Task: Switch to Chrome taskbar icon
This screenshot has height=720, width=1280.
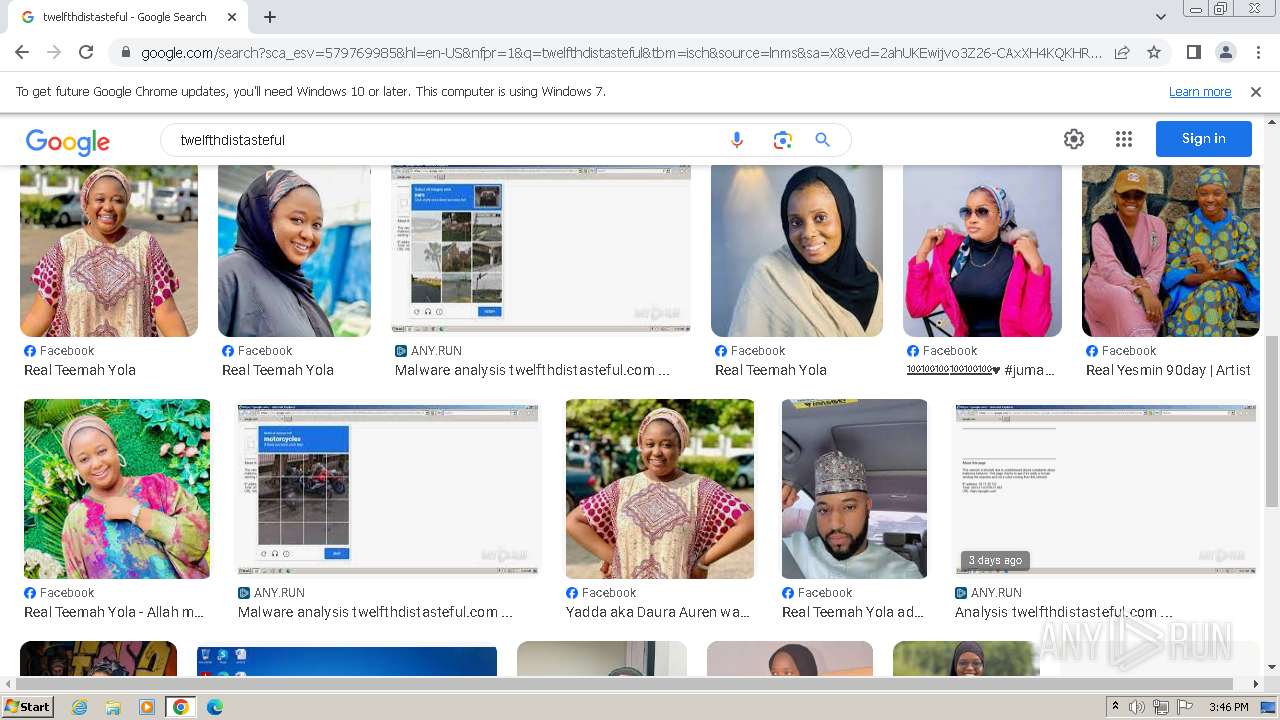Action: click(181, 707)
